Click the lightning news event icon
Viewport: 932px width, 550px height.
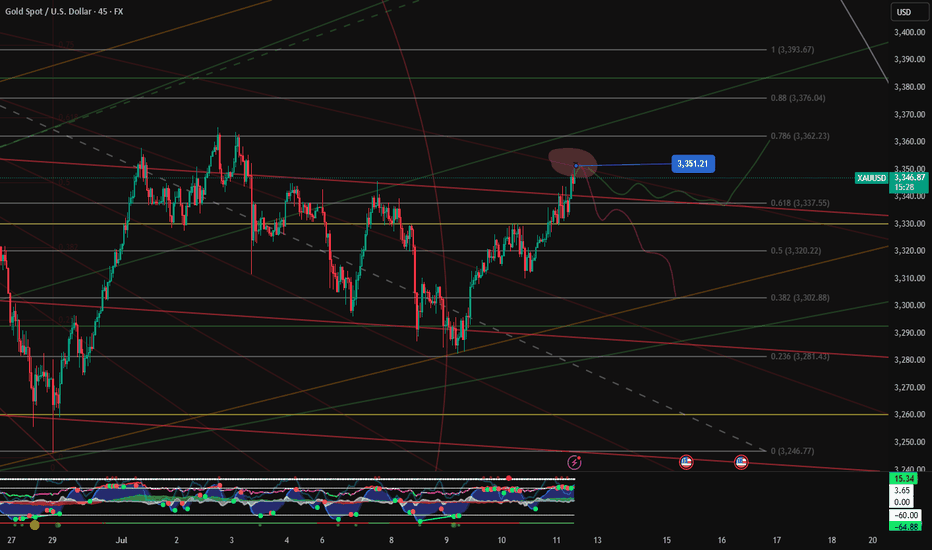[x=574, y=462]
